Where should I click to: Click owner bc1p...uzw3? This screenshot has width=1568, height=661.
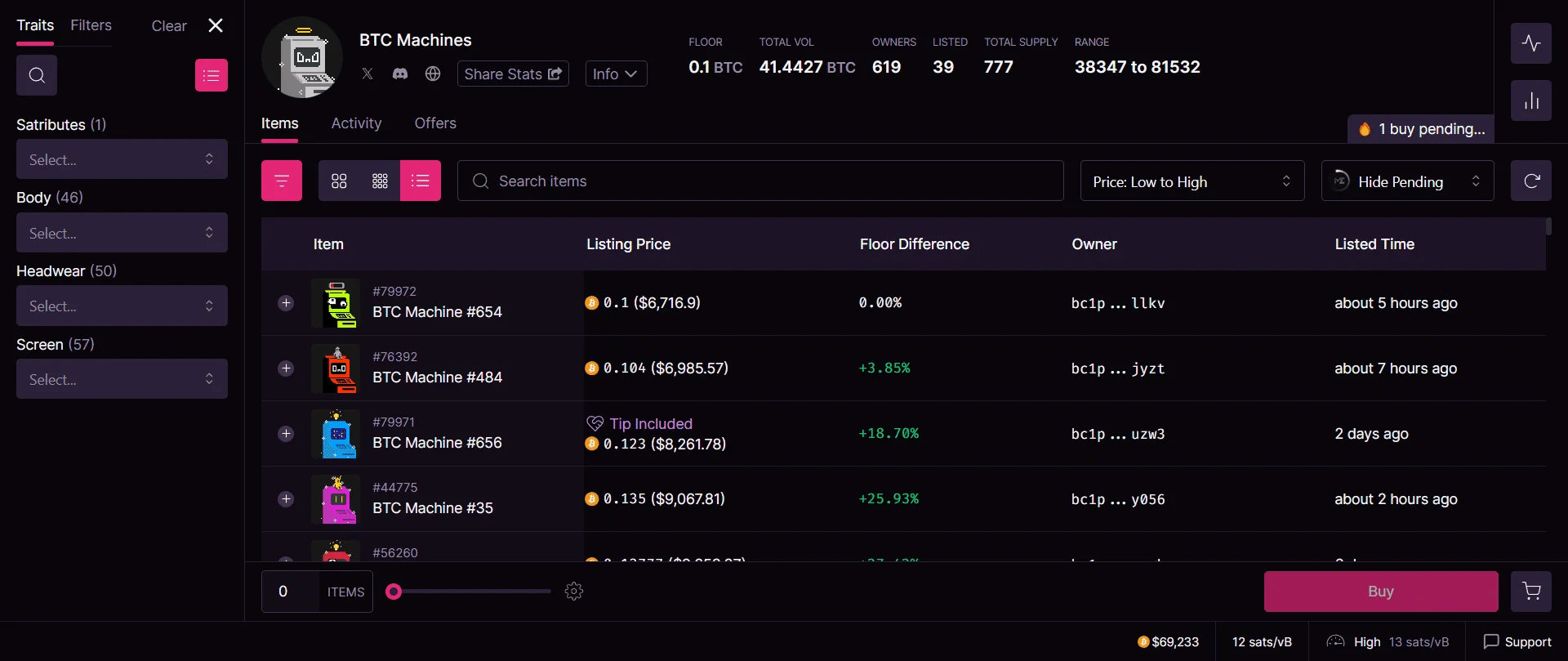(1118, 434)
